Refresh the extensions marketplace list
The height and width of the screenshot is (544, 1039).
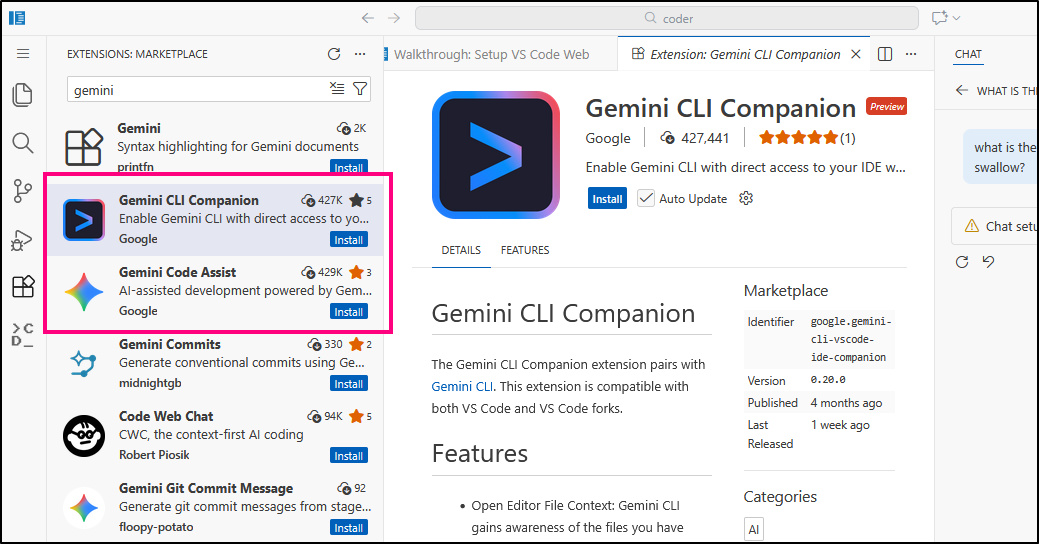[334, 54]
